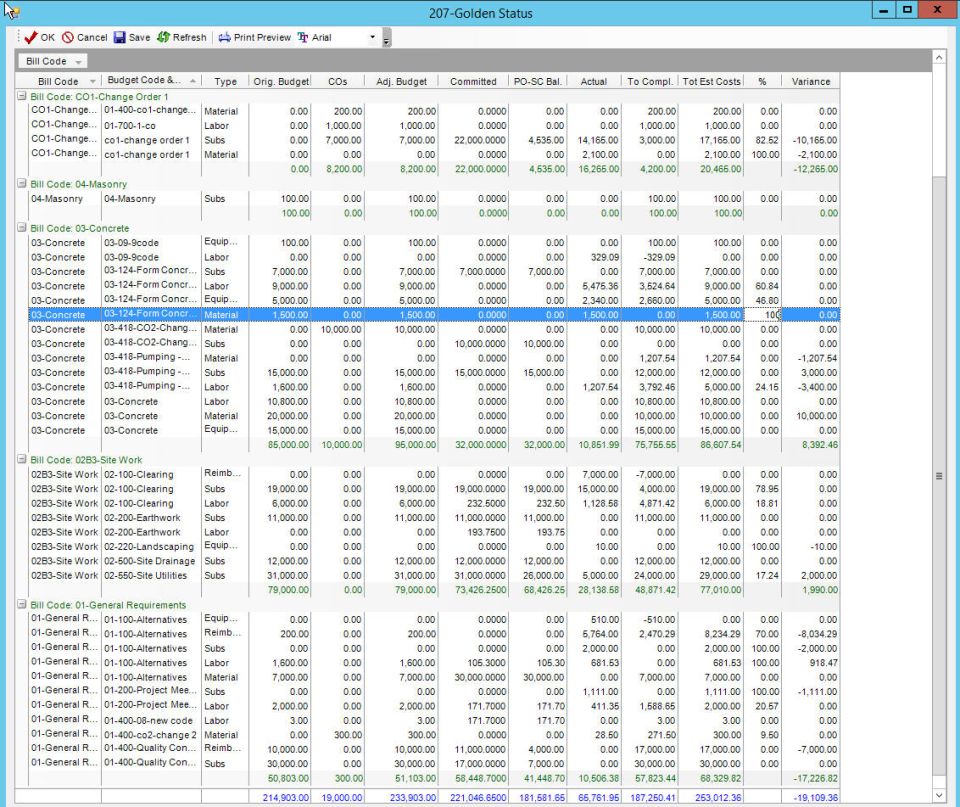
Task: Collapse the 03-Concrete bill code group
Action: 22,228
